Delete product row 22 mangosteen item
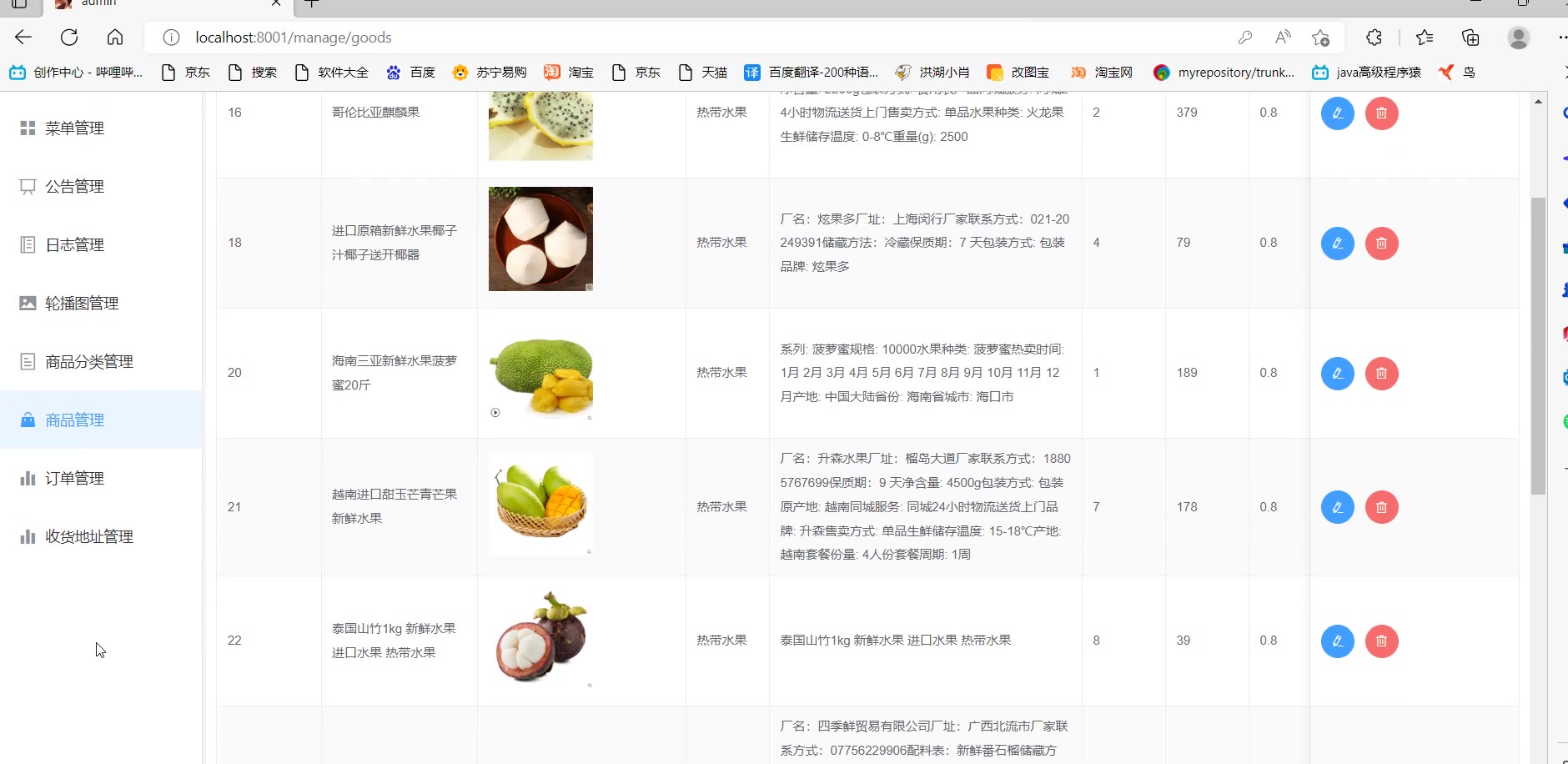Screen dimensions: 1568x764 tap(1381, 641)
